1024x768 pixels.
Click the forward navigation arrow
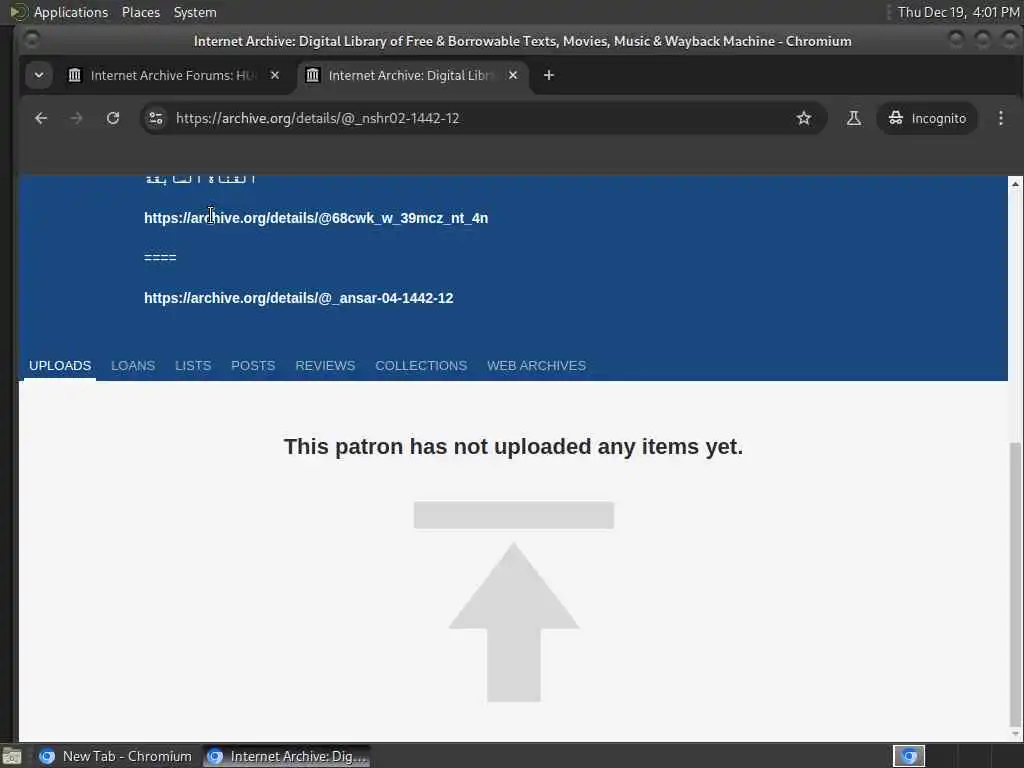76,118
